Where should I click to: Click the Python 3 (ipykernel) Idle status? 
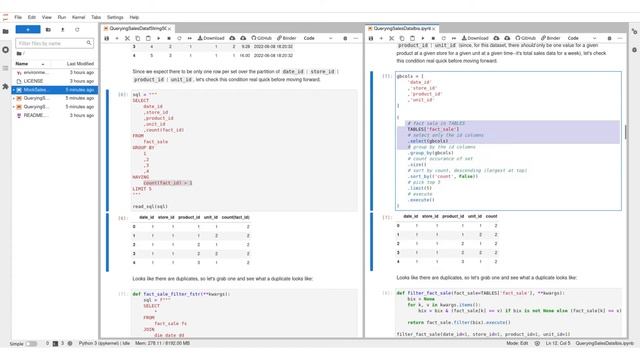coord(104,343)
